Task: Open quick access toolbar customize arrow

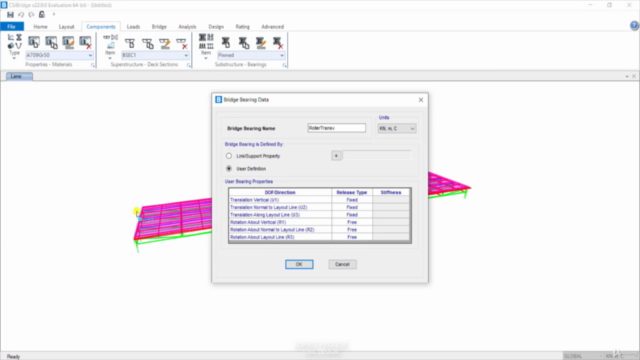Action: click(x=53, y=15)
